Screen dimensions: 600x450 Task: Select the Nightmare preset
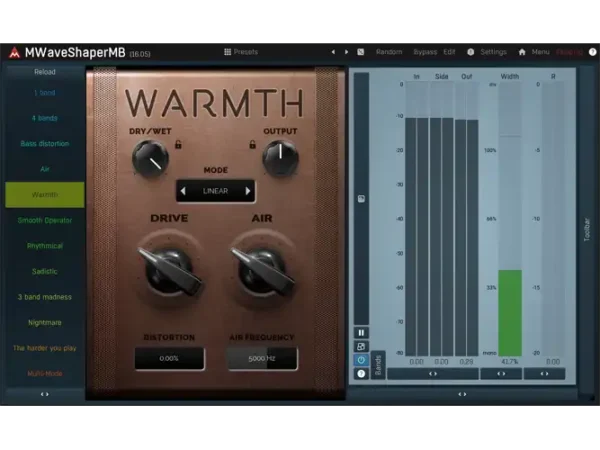tap(45, 323)
